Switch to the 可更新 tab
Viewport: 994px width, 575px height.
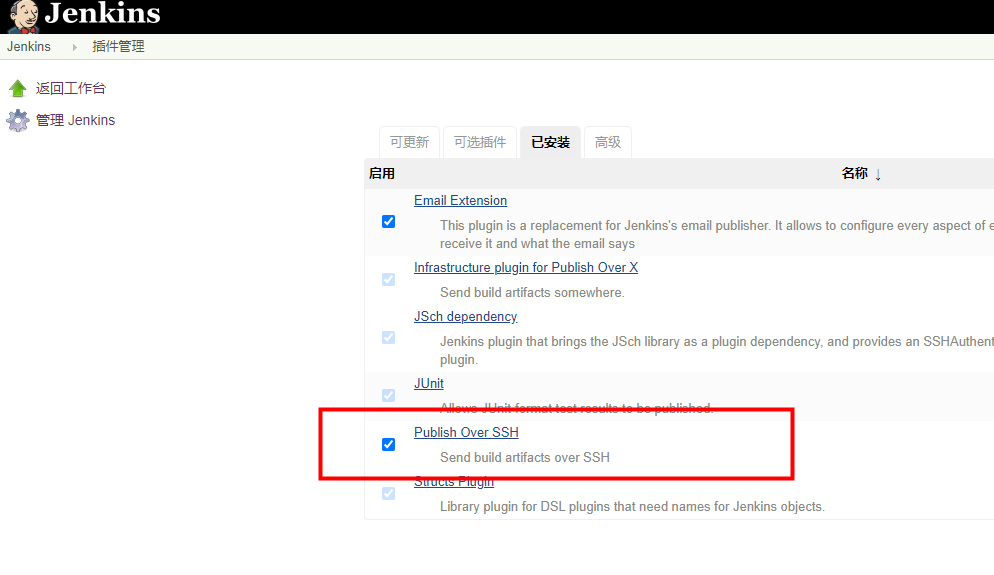click(410, 142)
